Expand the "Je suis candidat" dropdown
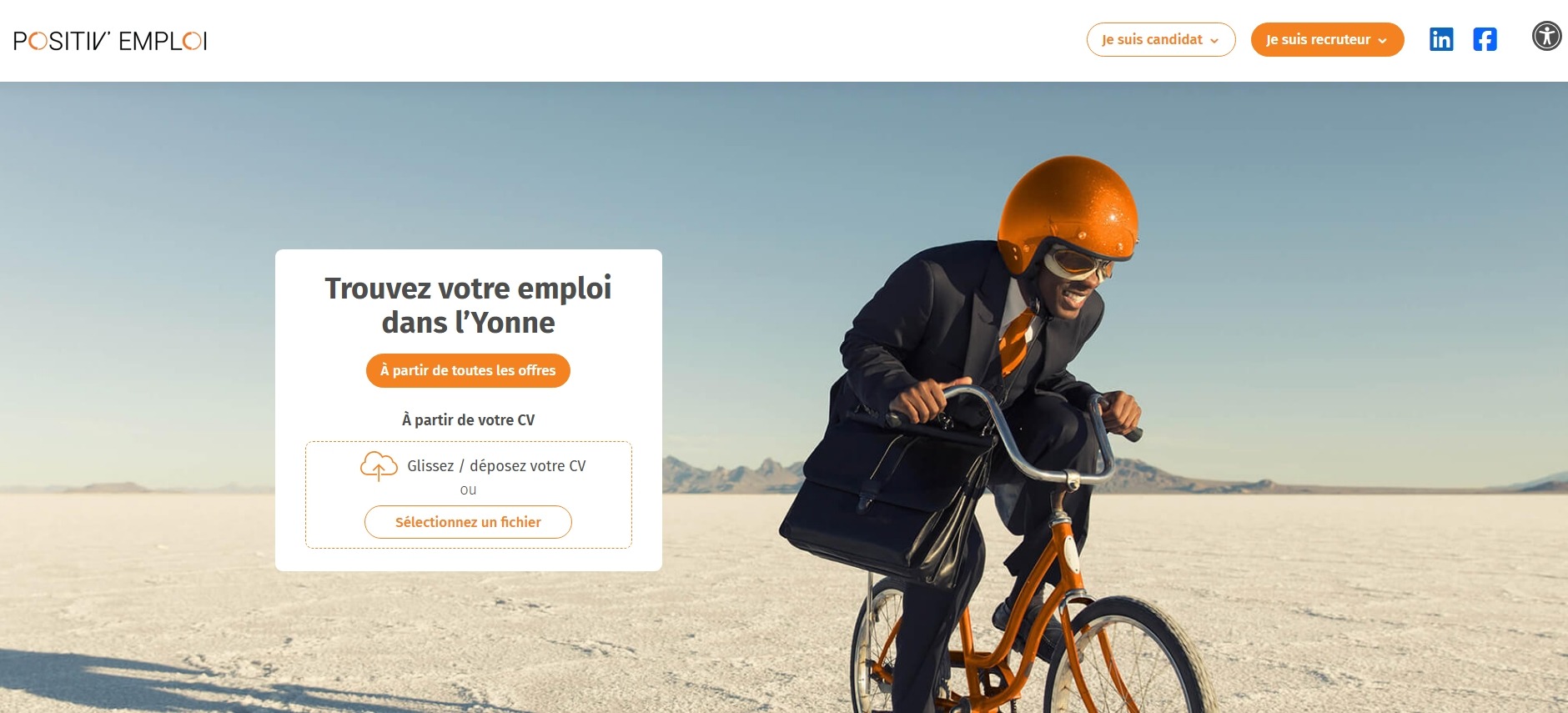 point(1161,39)
